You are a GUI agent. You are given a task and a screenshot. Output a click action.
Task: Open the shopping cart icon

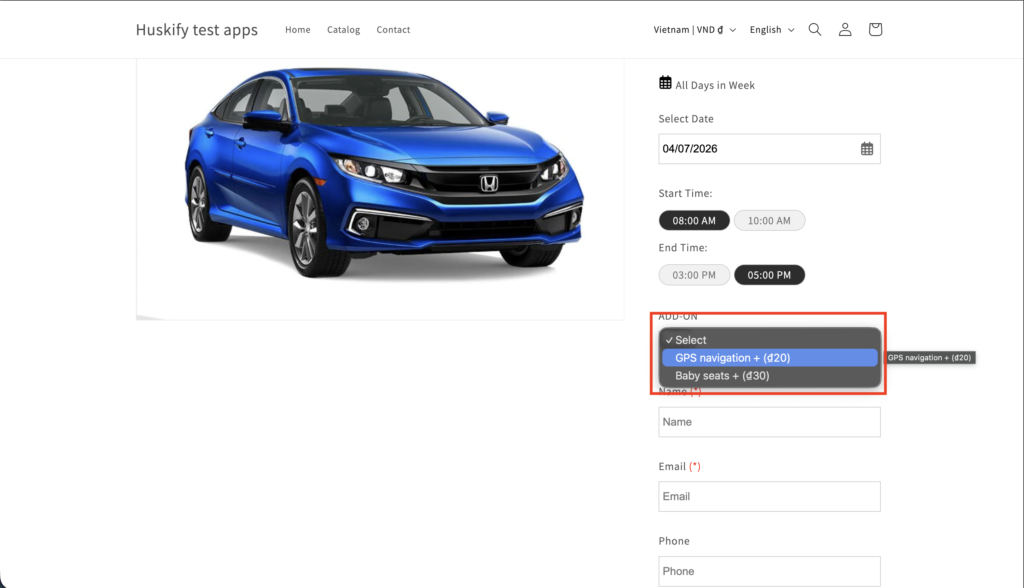click(875, 30)
